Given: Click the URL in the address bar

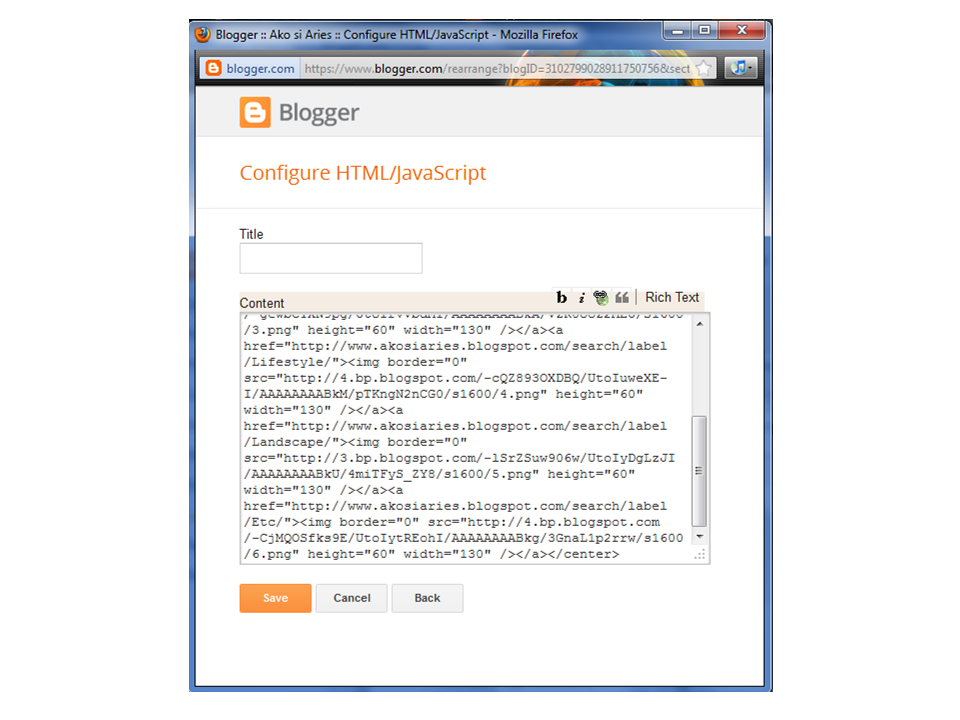Looking at the screenshot, I should click(x=497, y=69).
